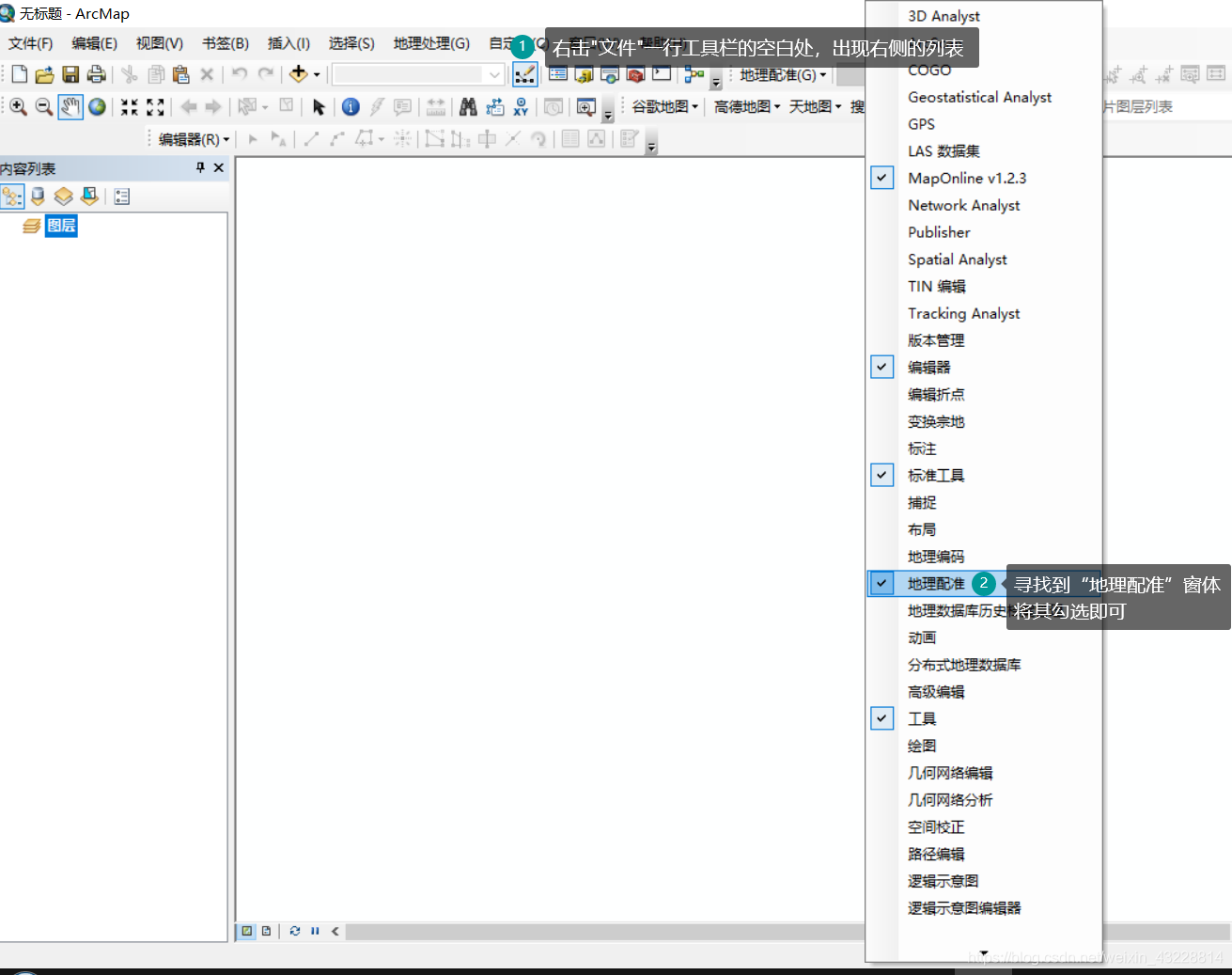Open the 地理配准(G) dropdown
The image size is (1232, 975).
point(783,74)
